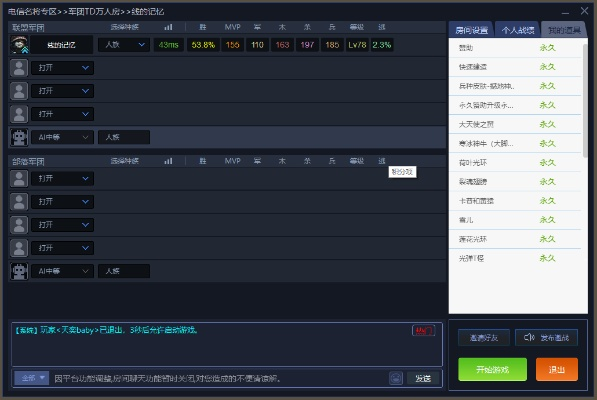
Task: Select the 大天使之翼 item row
Action: click(x=515, y=124)
